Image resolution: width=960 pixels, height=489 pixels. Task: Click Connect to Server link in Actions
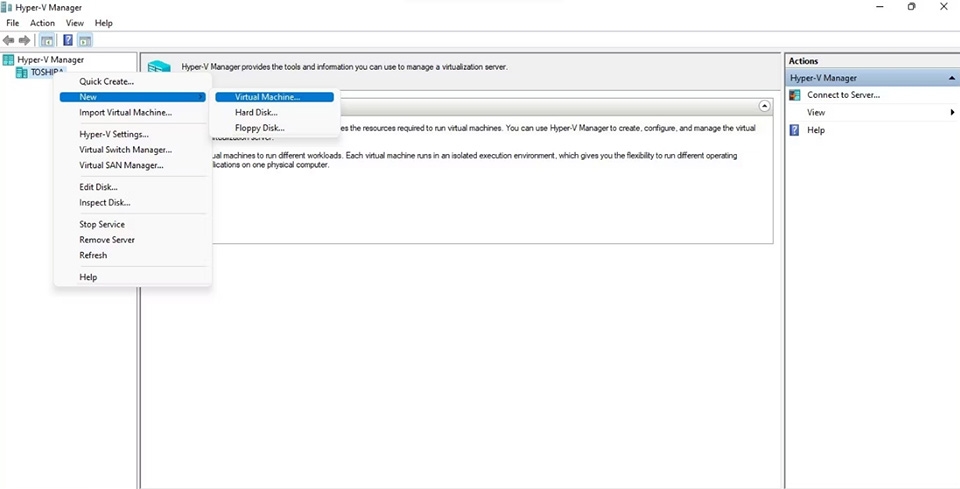[843, 95]
